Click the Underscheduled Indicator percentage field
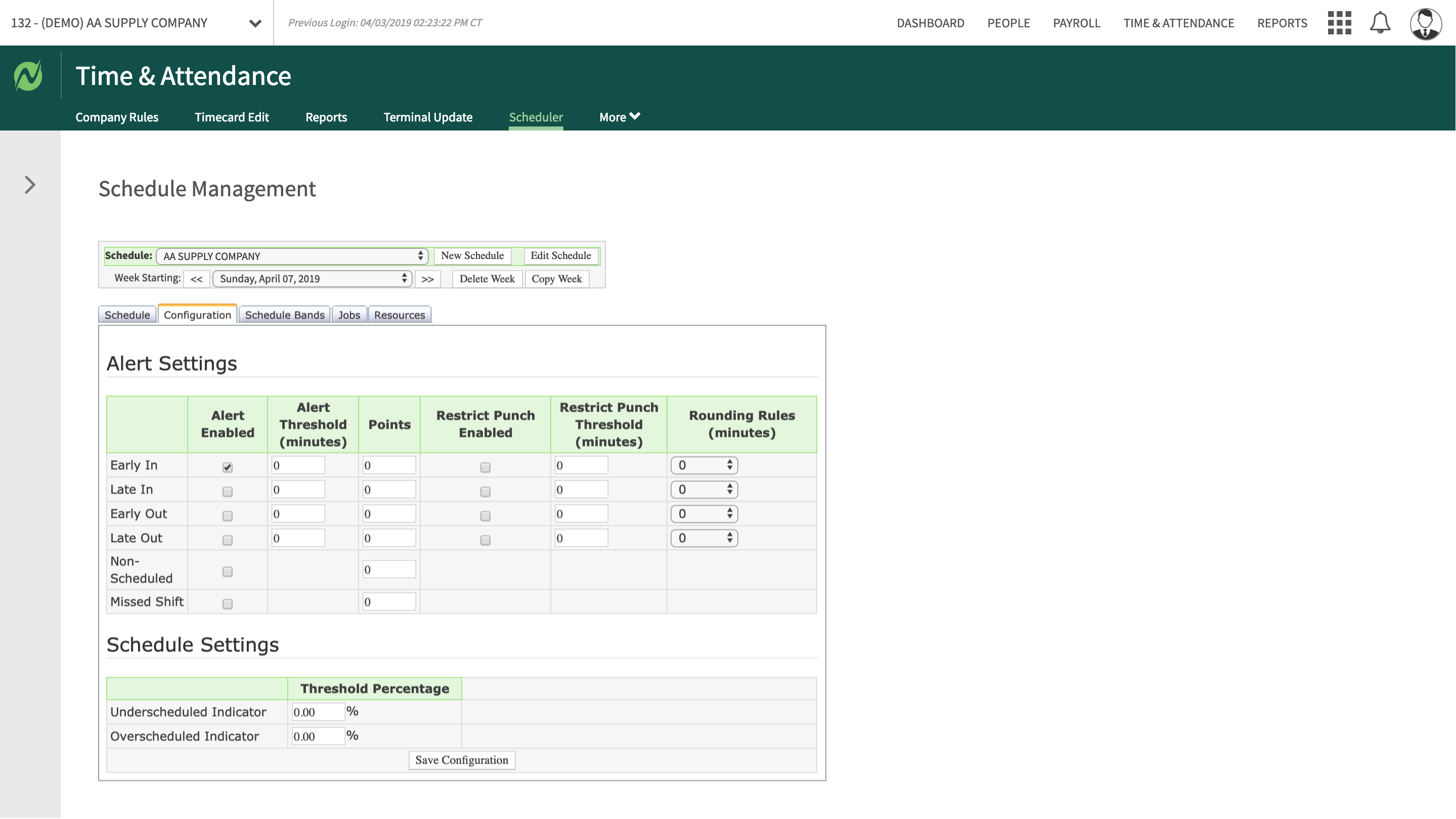Screen dimensions: 1456x819 [317, 712]
